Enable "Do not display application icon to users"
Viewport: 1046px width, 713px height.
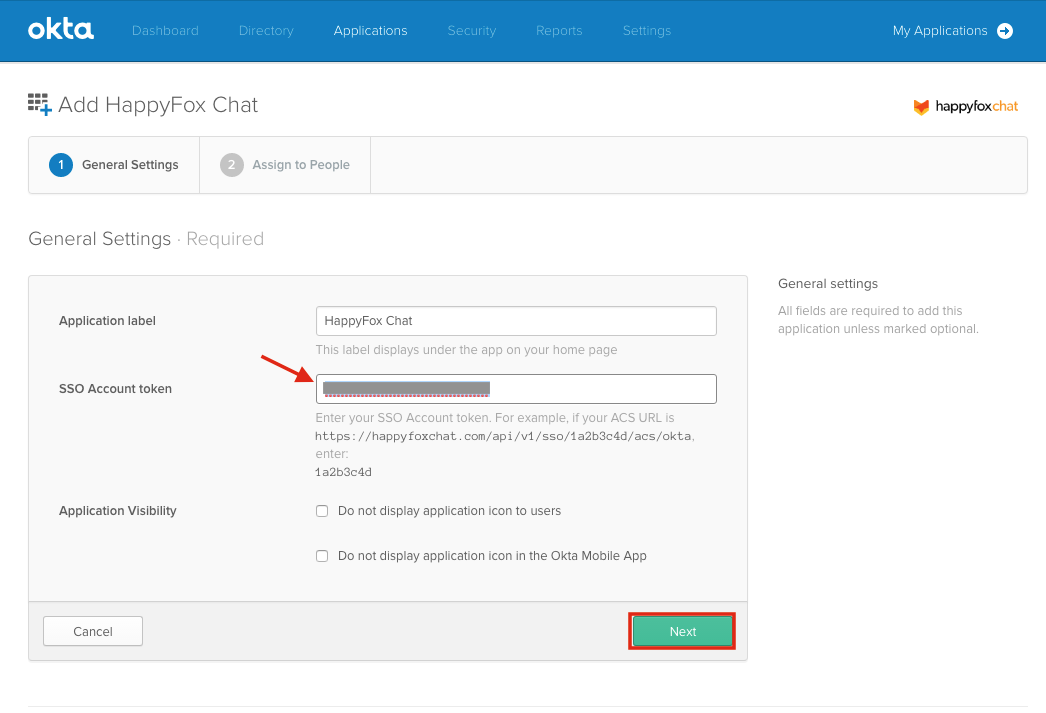pos(322,510)
